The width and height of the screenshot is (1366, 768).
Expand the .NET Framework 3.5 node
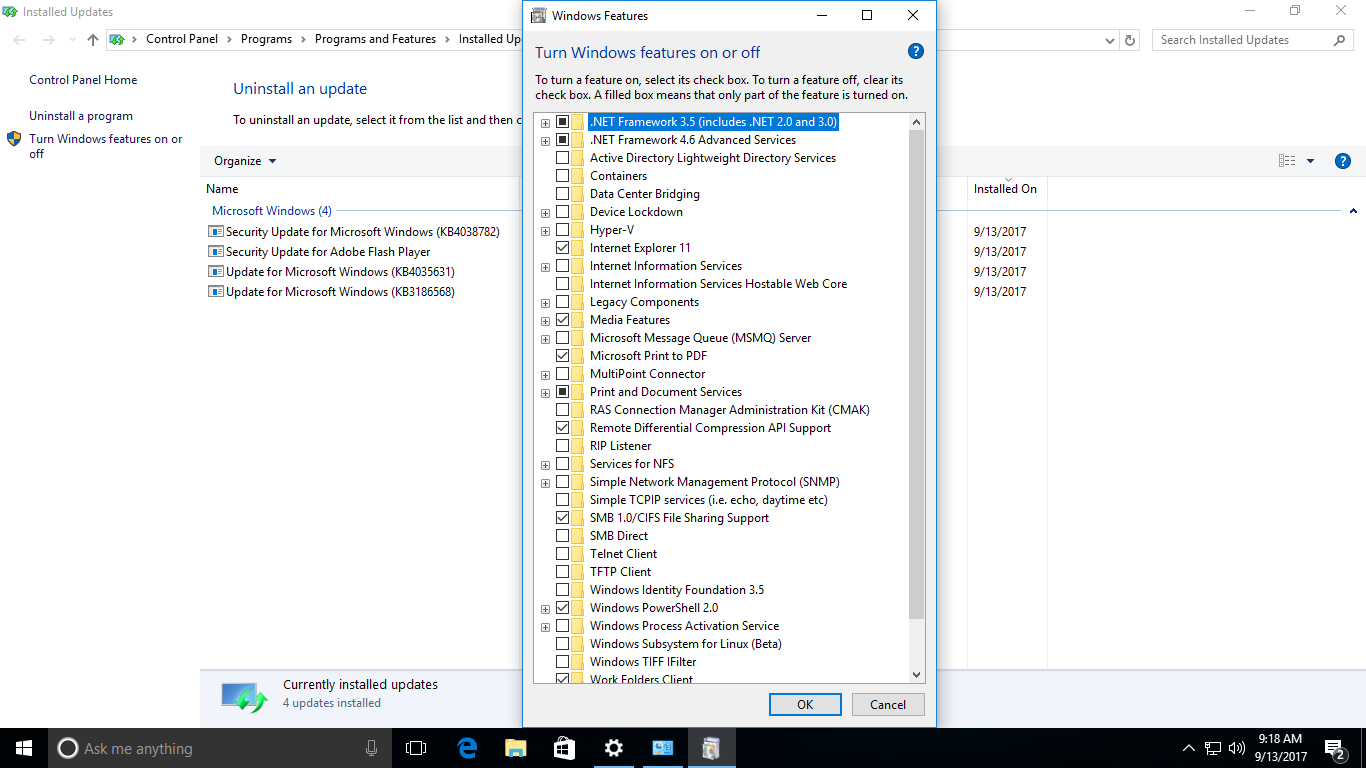(545, 123)
